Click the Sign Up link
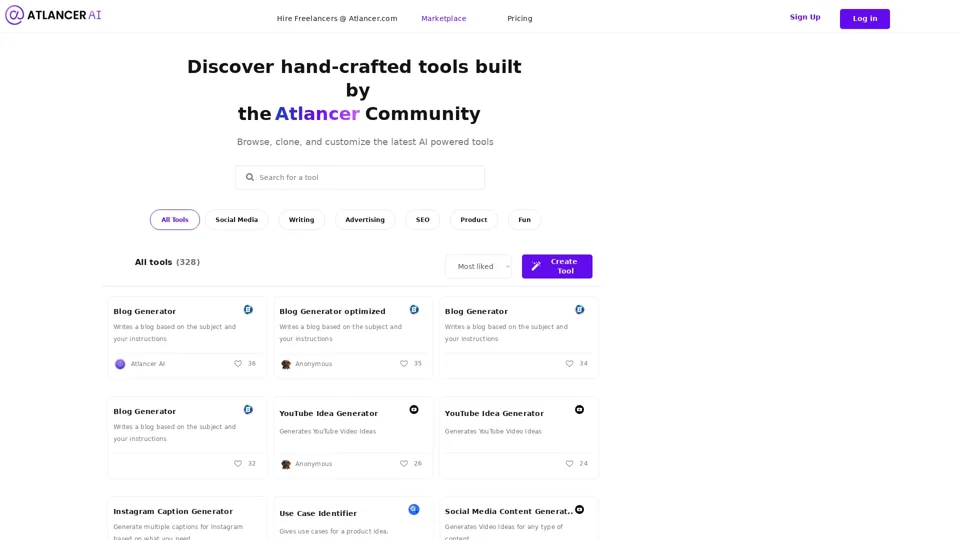This screenshot has width=960, height=540. (805, 17)
